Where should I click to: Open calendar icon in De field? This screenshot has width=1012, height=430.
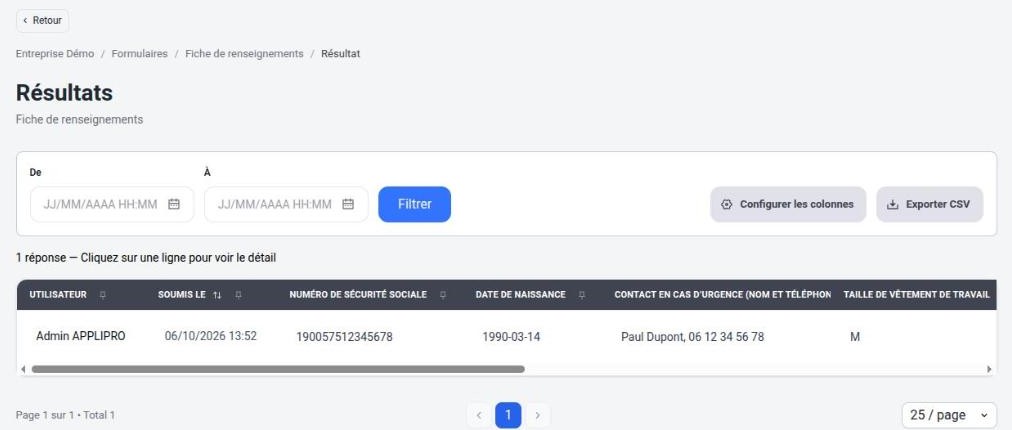tap(174, 204)
